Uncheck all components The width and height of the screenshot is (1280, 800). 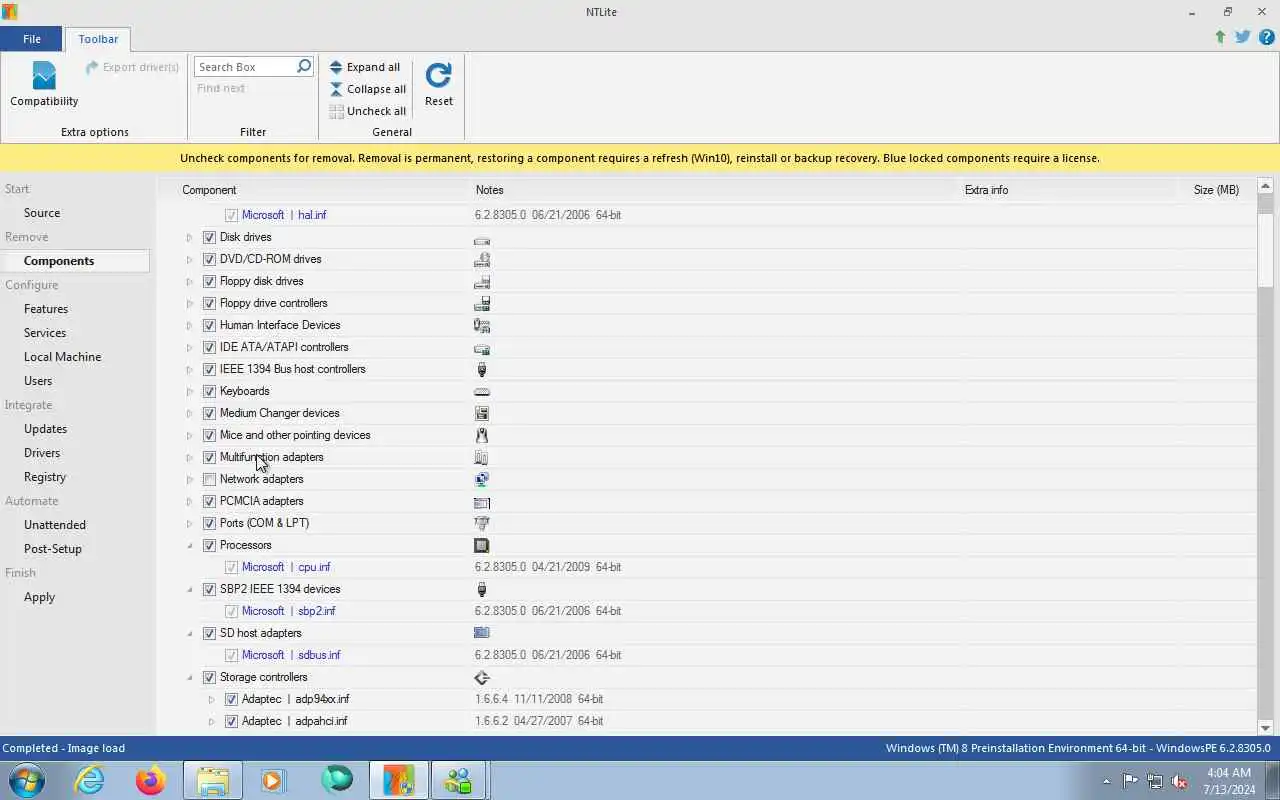click(367, 111)
